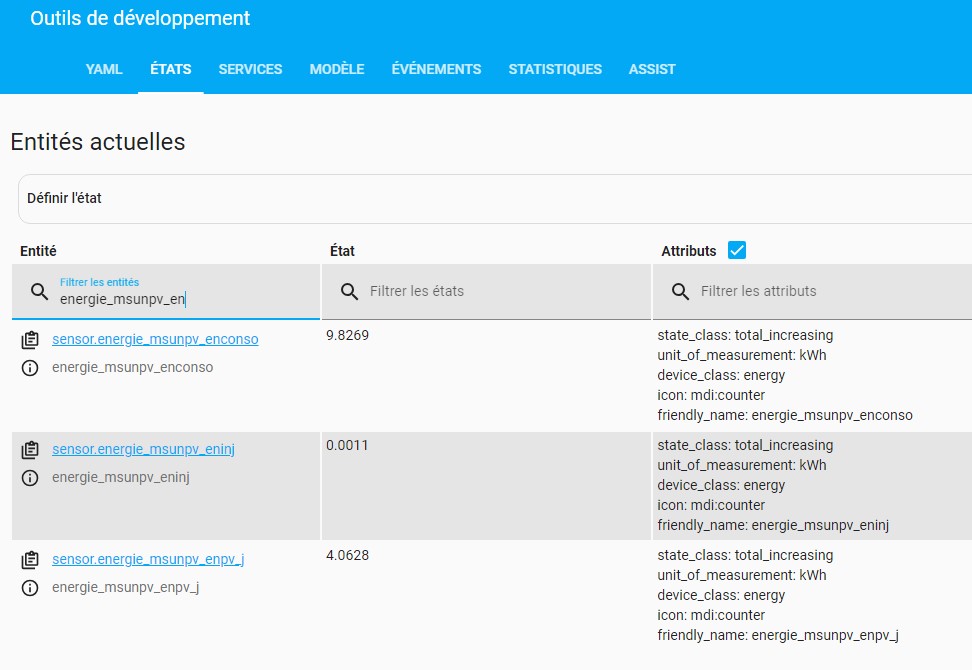The height and width of the screenshot is (670, 972).
Task: Open sensor.energie_msunpv_eninj link
Action: point(143,449)
